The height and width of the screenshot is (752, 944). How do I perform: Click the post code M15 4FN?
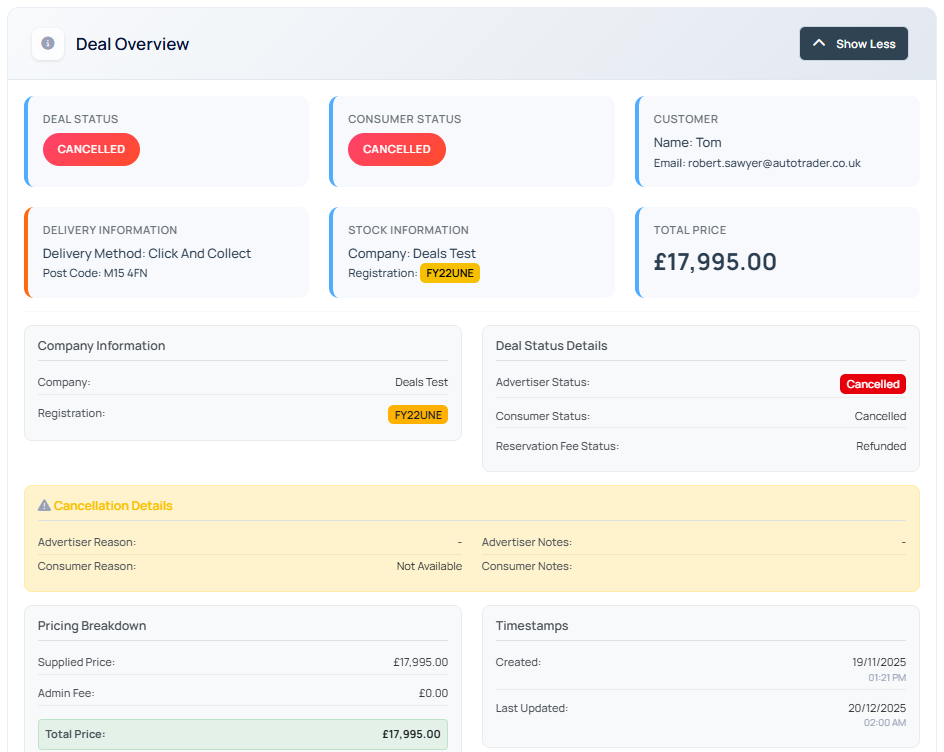point(125,273)
